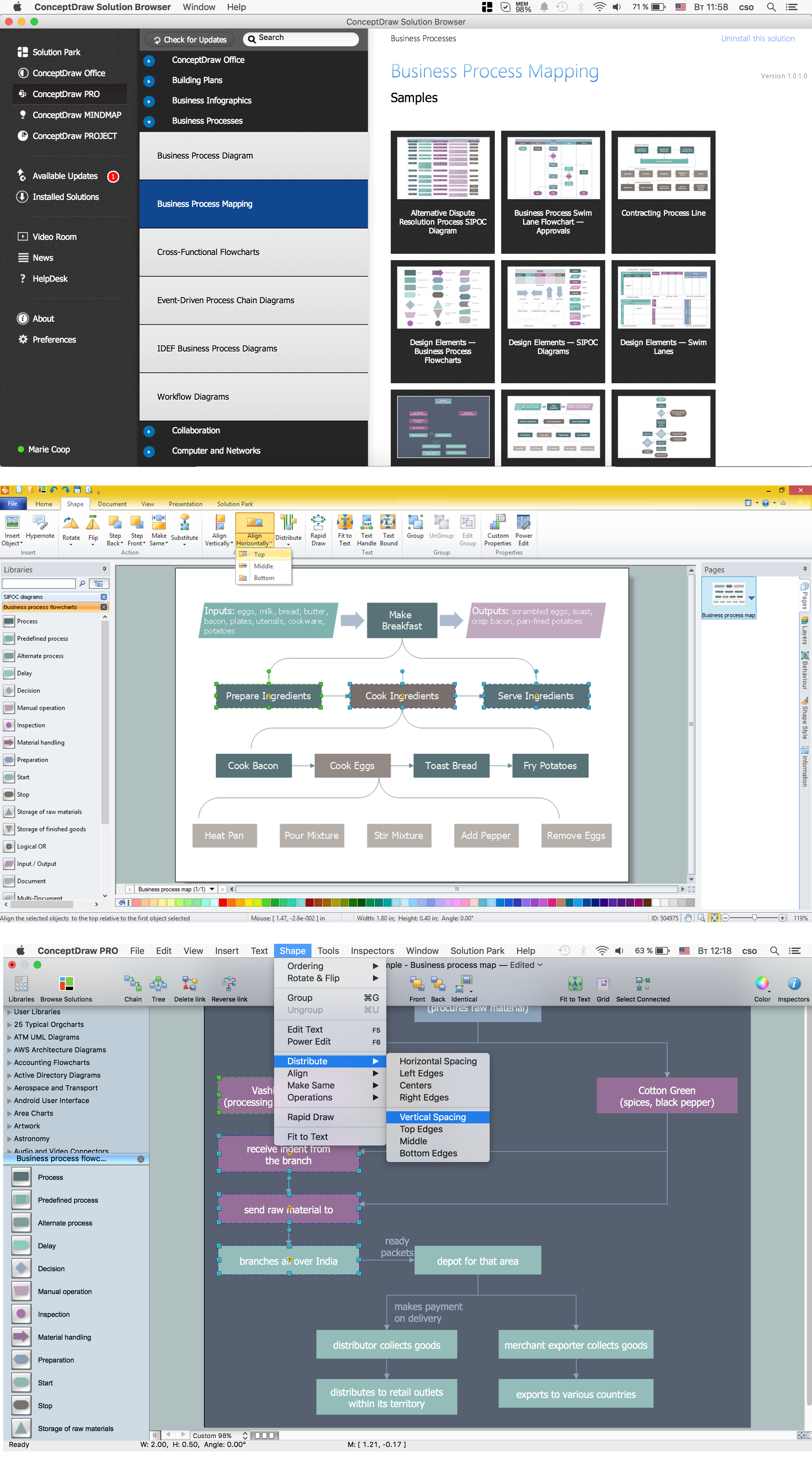Open Custom Properties in ribbon
Screen dimensions: 812x1472
498,530
